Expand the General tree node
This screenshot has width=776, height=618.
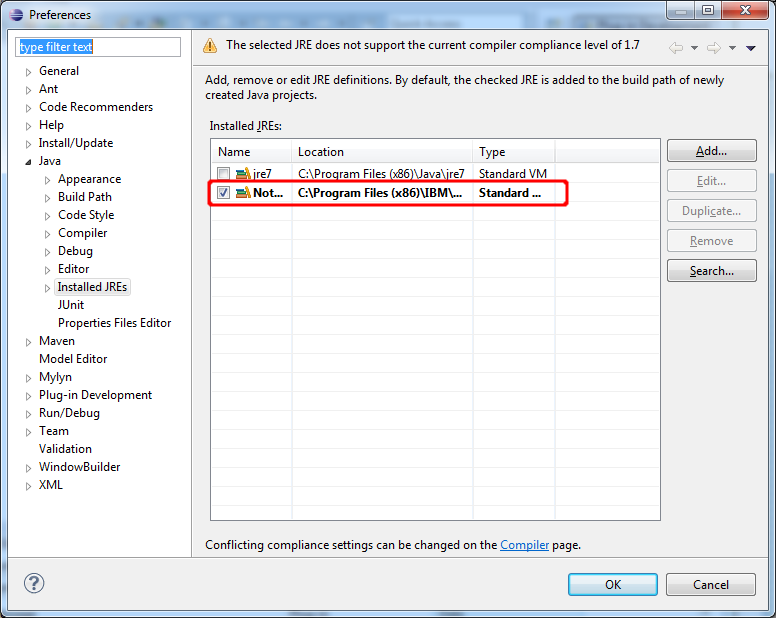tap(28, 72)
